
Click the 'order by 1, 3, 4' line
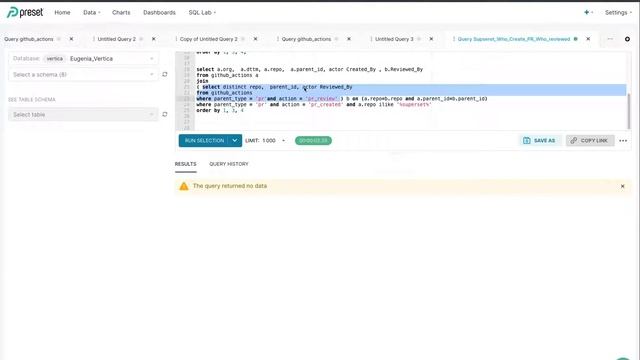coord(220,110)
